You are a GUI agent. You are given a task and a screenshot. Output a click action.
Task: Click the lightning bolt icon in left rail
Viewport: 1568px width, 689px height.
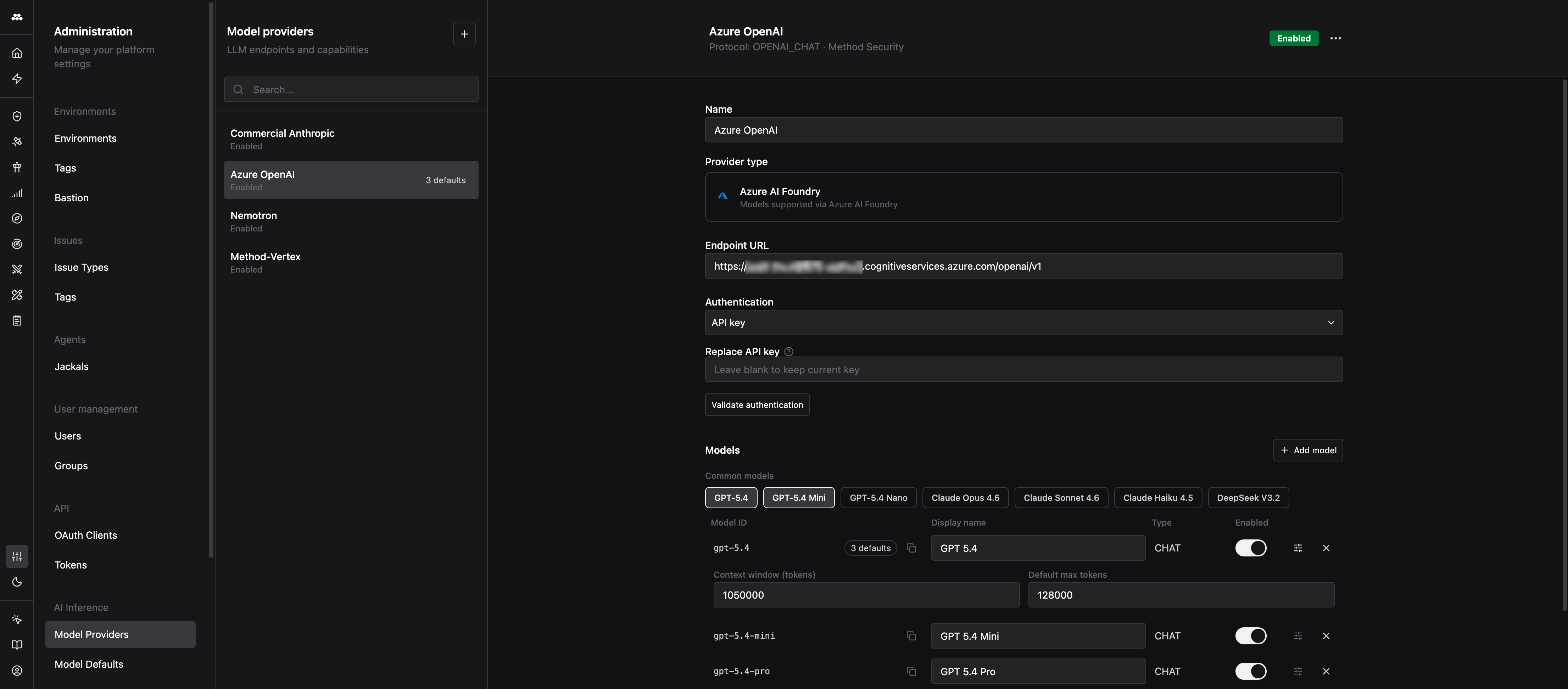point(17,79)
